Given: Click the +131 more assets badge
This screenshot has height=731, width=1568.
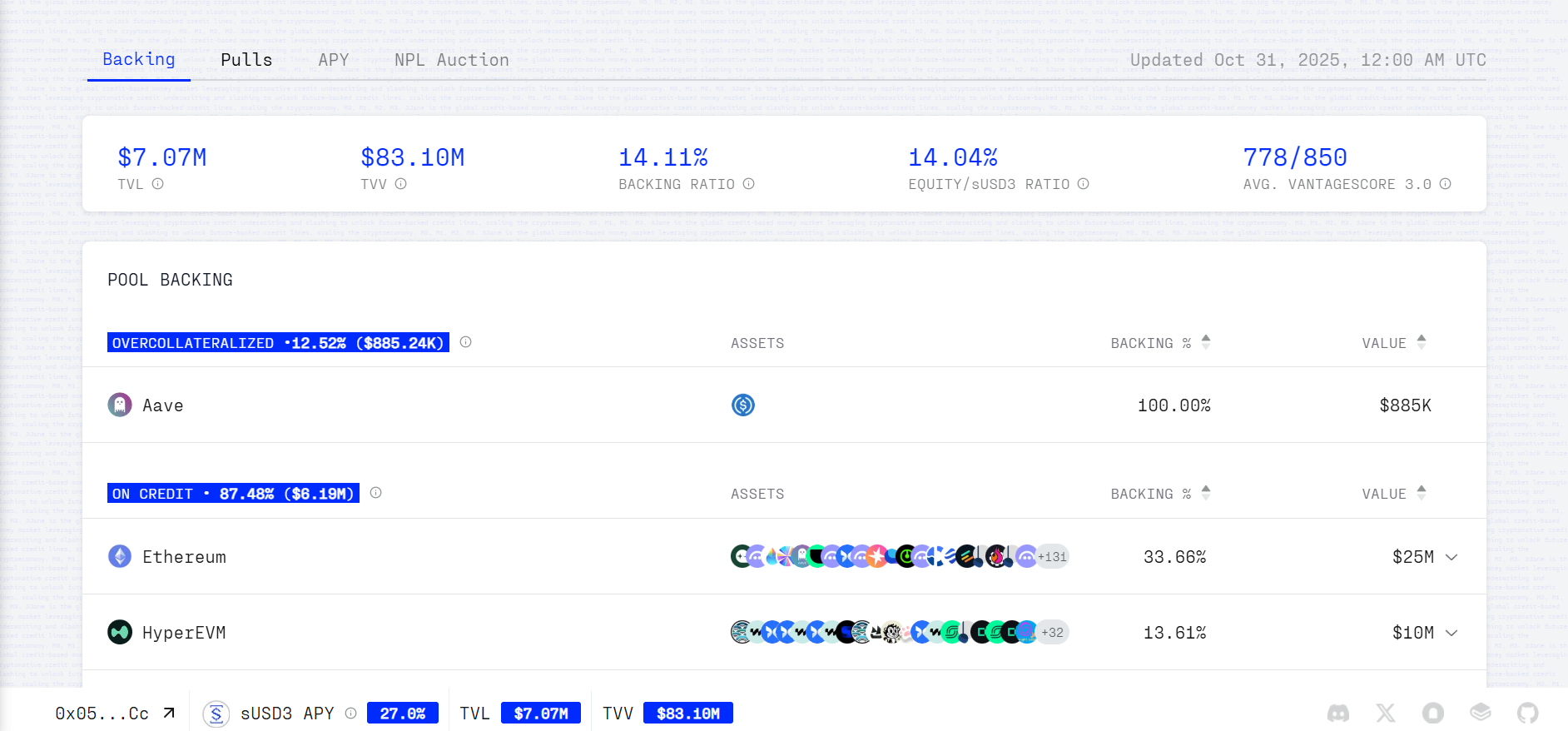Looking at the screenshot, I should click(1052, 557).
